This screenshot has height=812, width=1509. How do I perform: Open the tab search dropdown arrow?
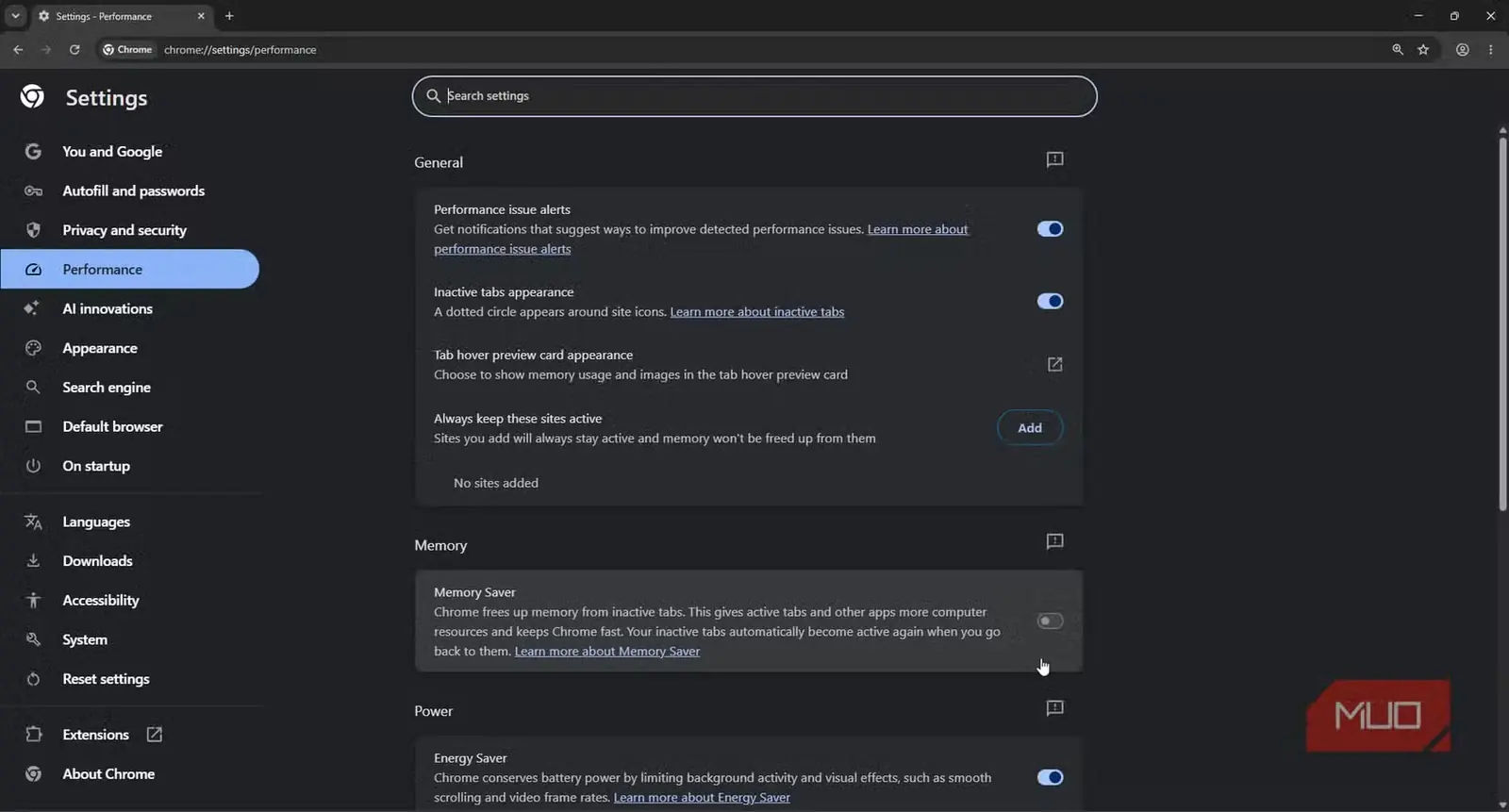pyautogui.click(x=15, y=16)
